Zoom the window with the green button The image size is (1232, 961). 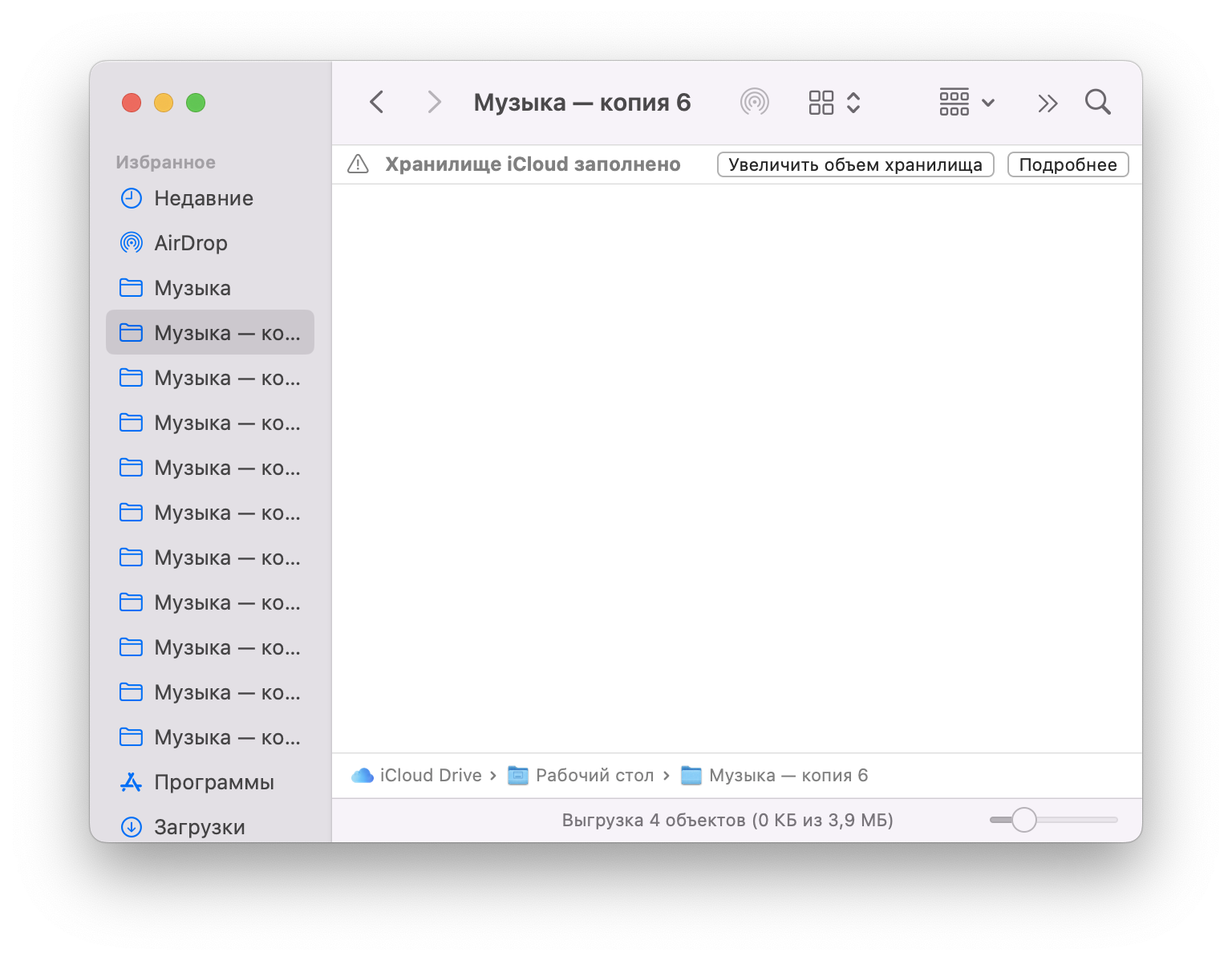pyautogui.click(x=196, y=103)
